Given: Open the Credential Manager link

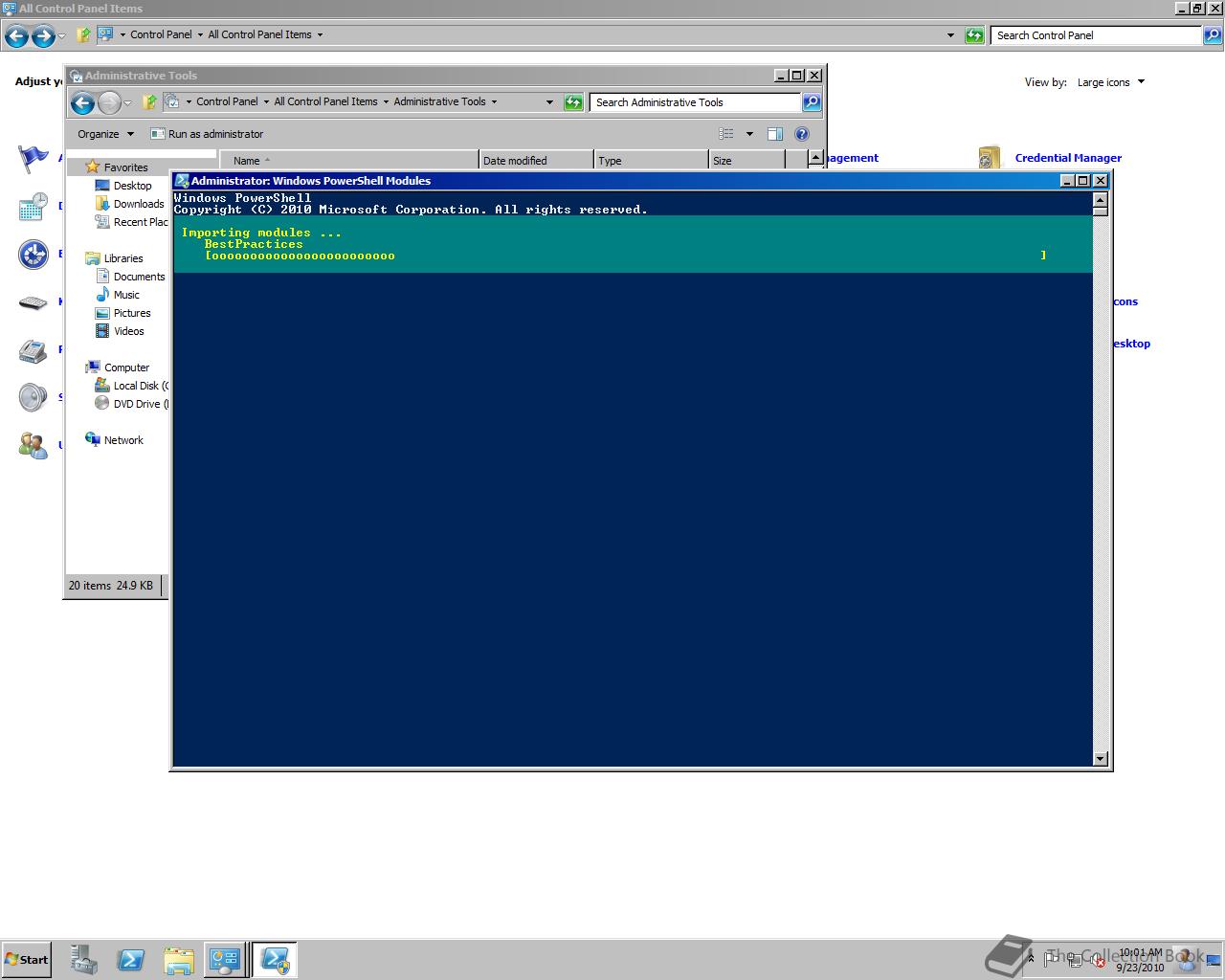Looking at the screenshot, I should point(1068,158).
